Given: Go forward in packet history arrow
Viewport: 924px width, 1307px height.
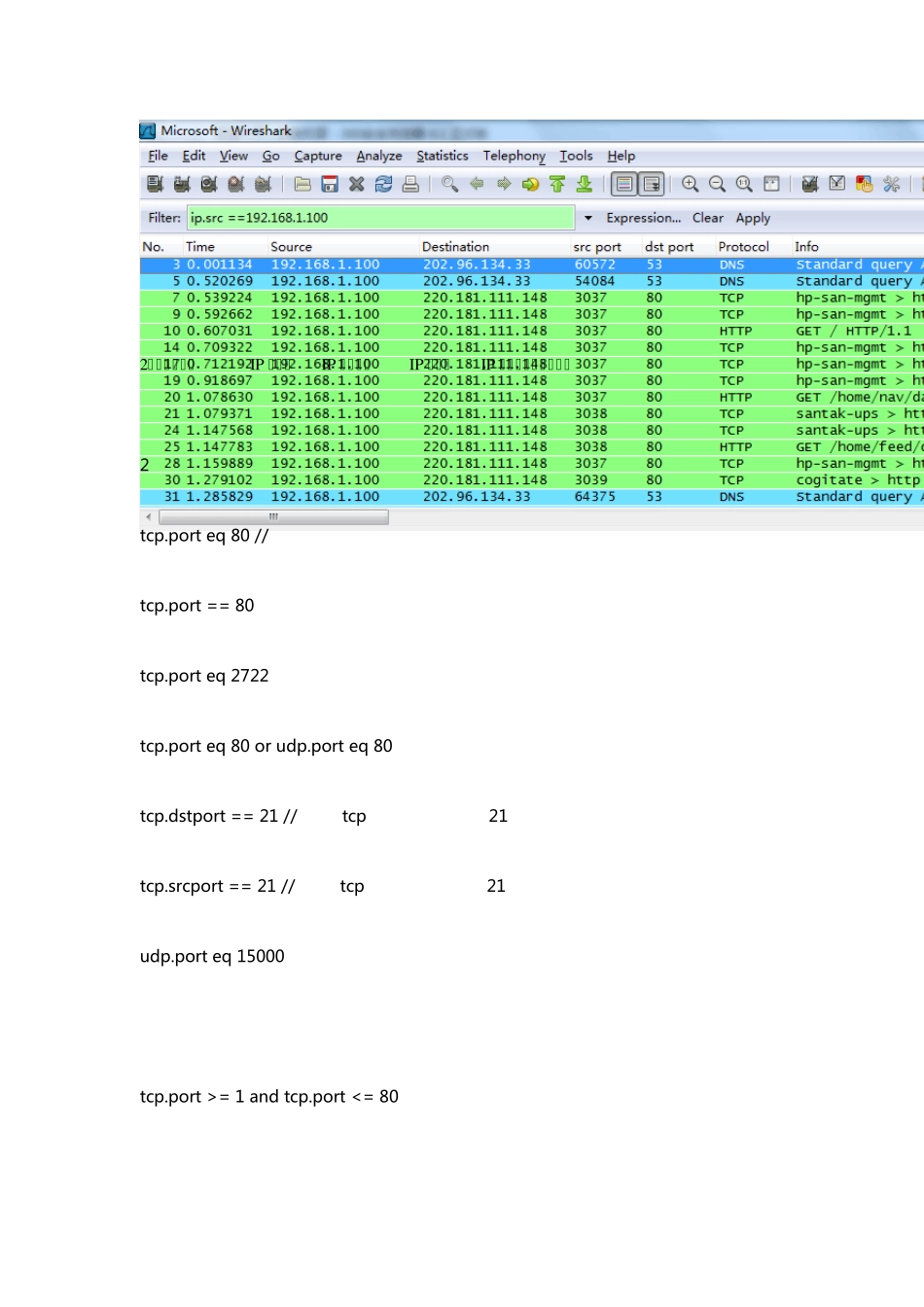Looking at the screenshot, I should click(504, 184).
